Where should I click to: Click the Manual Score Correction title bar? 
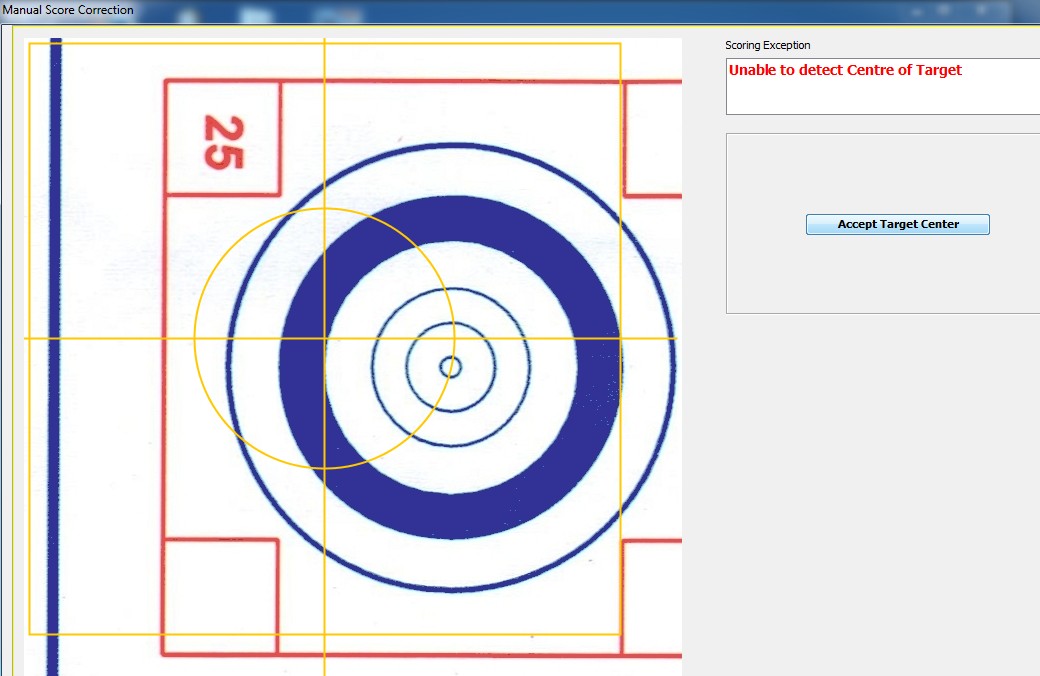coord(67,10)
